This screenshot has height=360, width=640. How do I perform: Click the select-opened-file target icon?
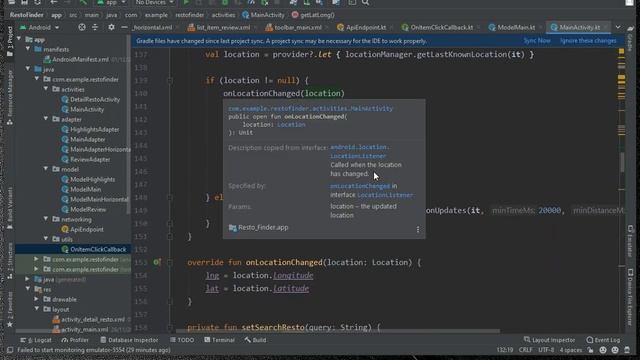point(82,27)
